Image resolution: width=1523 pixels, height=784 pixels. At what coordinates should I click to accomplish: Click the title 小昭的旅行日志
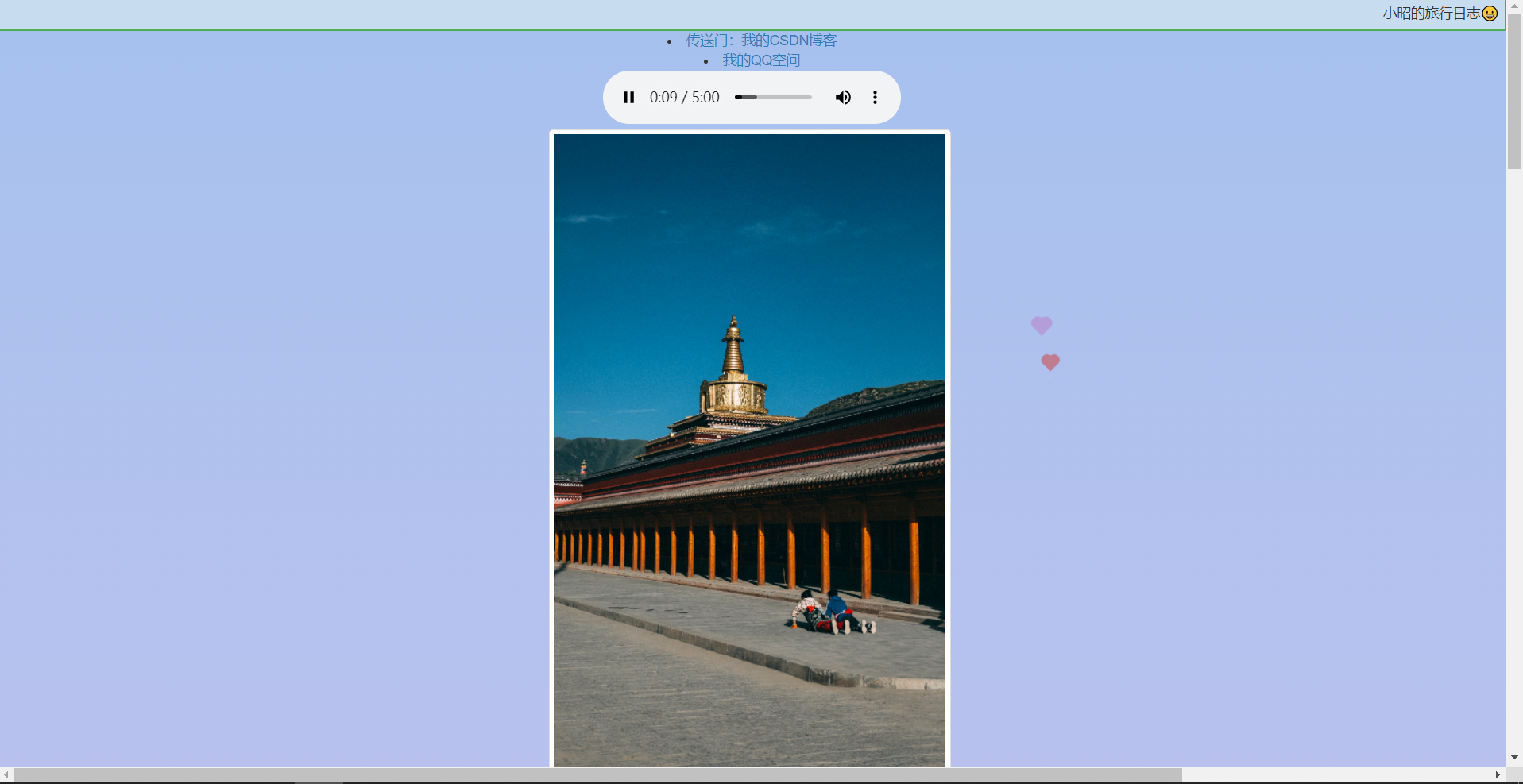[x=1431, y=14]
